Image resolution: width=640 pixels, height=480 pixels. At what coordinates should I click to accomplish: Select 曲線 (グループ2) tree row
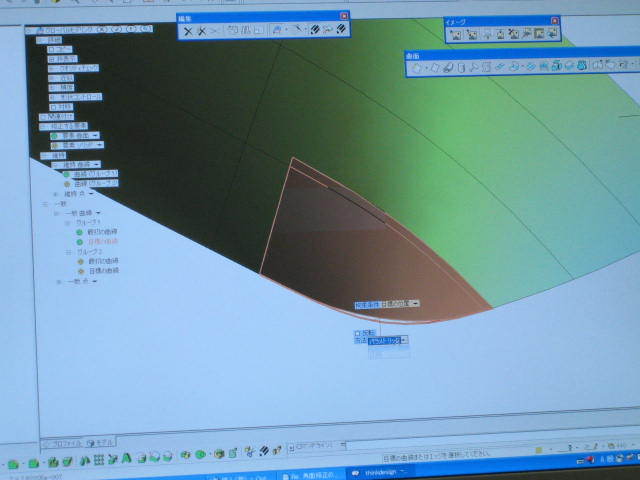pos(91,184)
